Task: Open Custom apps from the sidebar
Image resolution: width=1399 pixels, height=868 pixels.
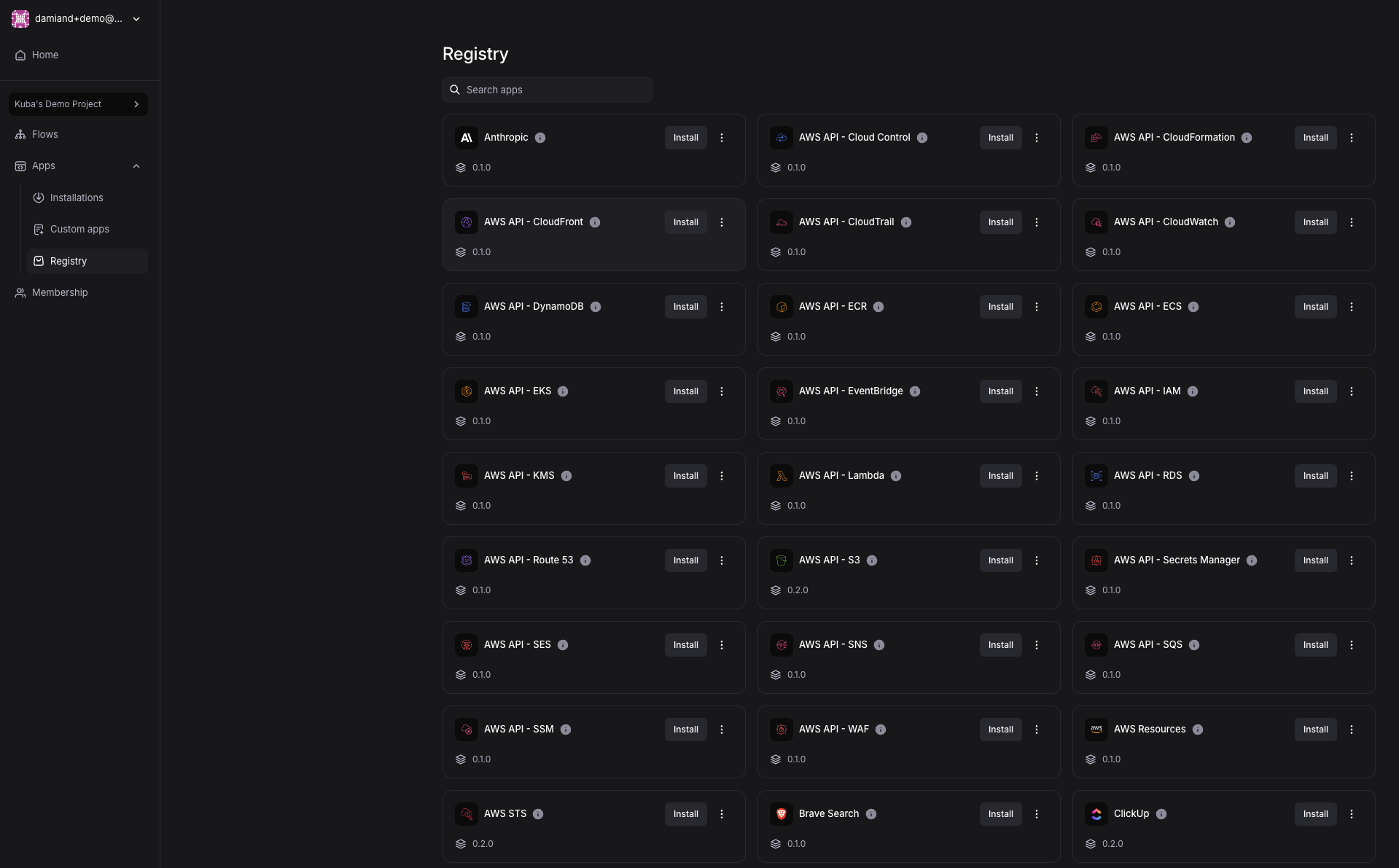Action: tap(79, 229)
